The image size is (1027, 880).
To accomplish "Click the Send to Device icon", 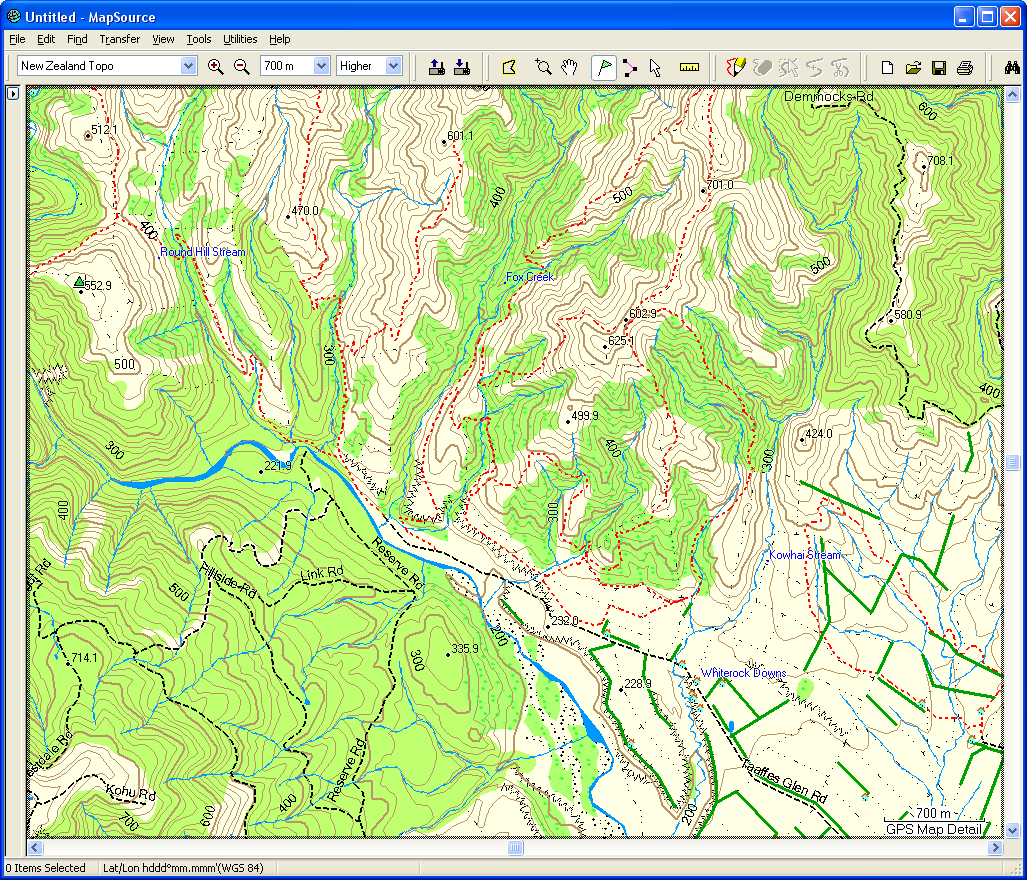I will 437,67.
